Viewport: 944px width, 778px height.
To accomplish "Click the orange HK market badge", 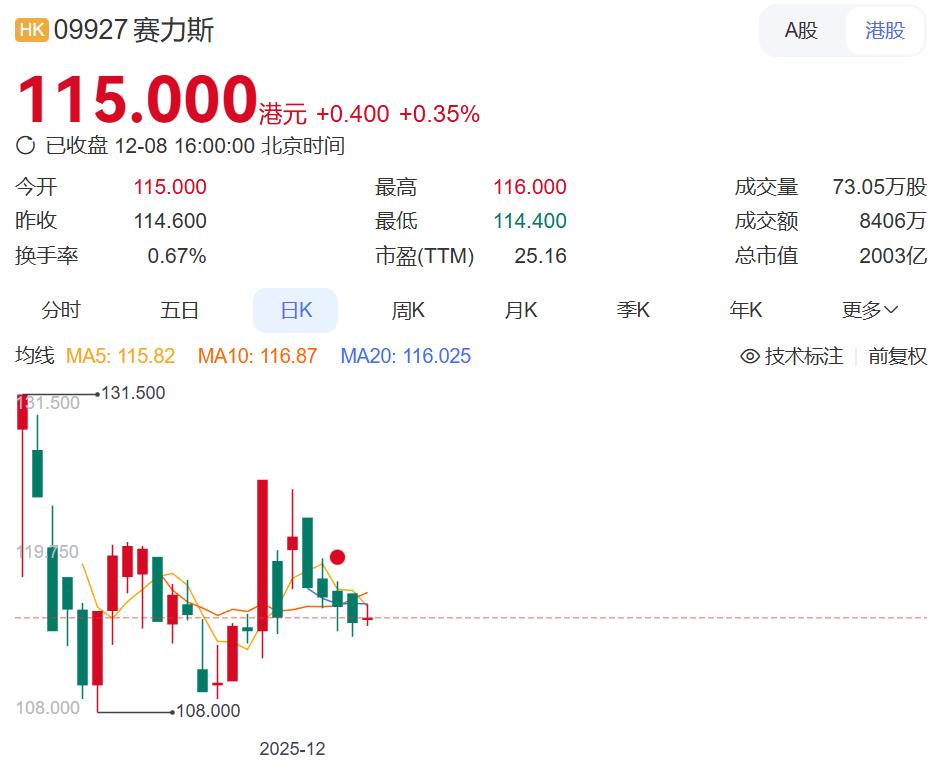I will [x=31, y=30].
